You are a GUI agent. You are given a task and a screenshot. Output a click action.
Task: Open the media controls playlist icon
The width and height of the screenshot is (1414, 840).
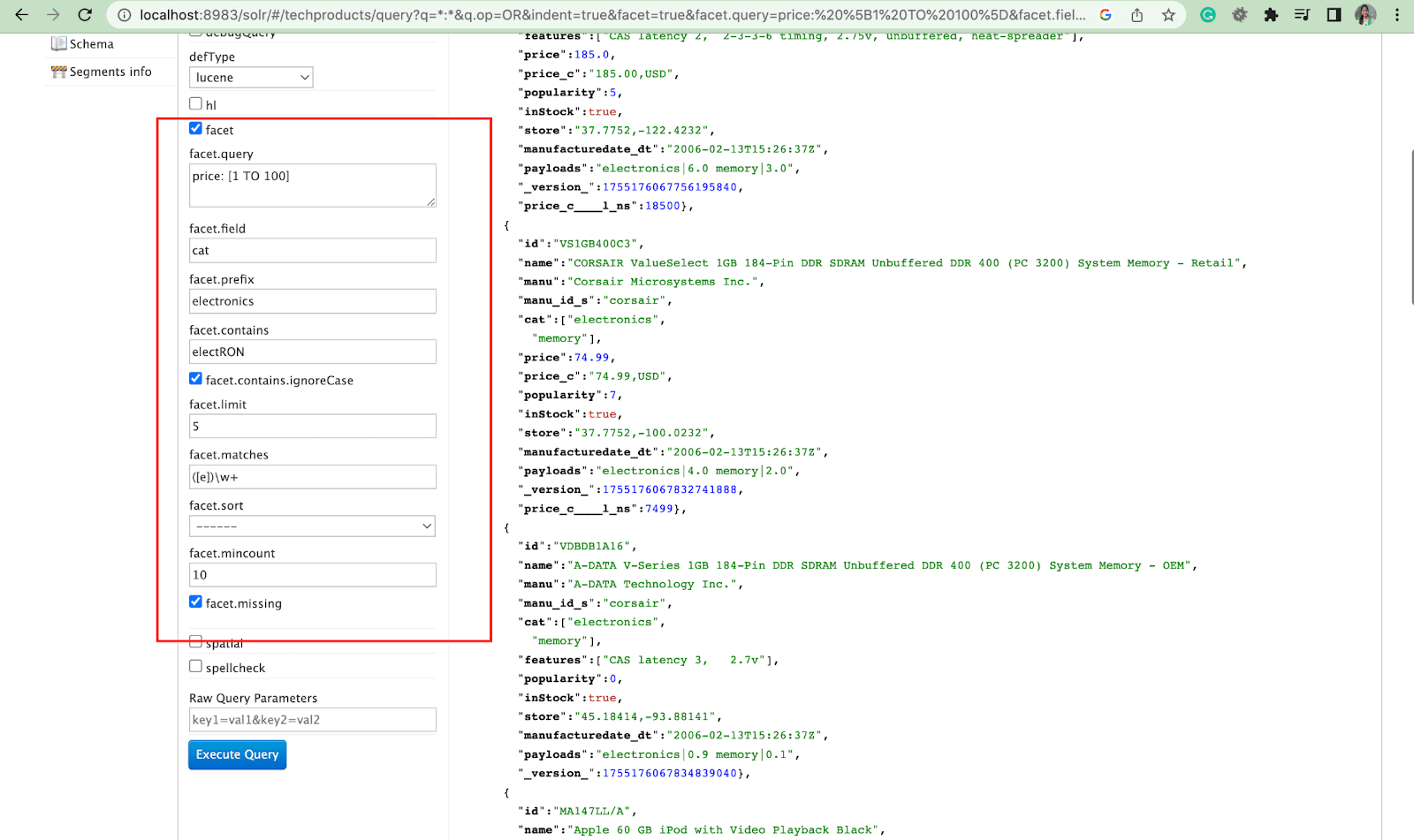1302,15
